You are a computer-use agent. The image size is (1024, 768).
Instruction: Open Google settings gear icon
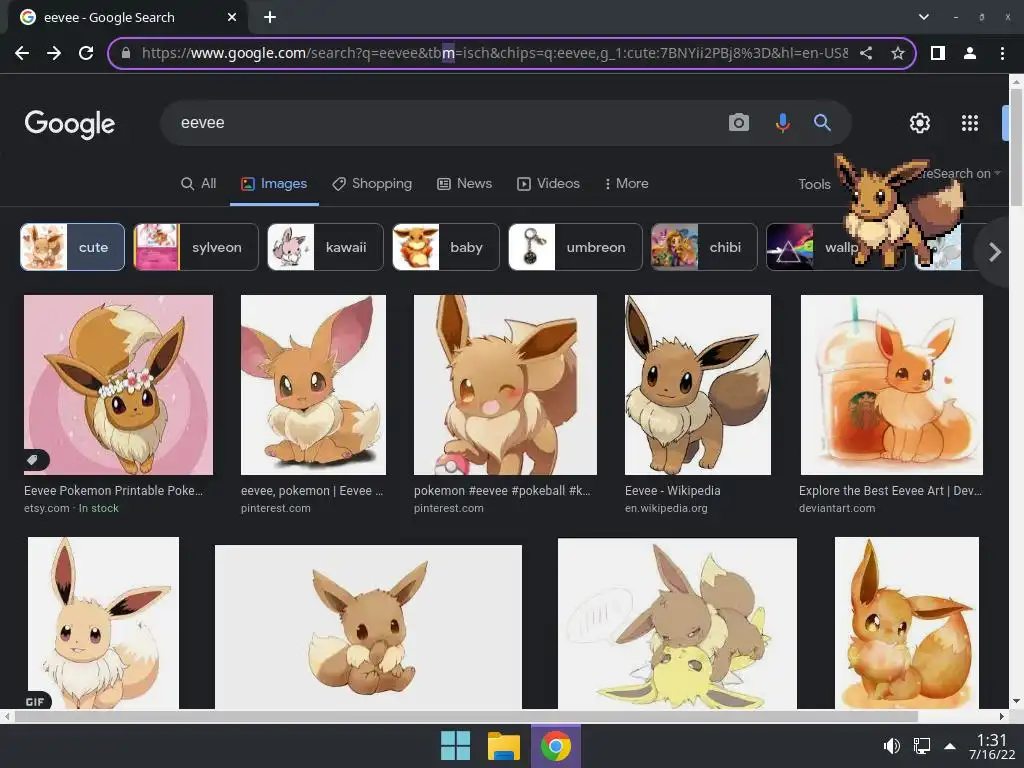(x=920, y=123)
